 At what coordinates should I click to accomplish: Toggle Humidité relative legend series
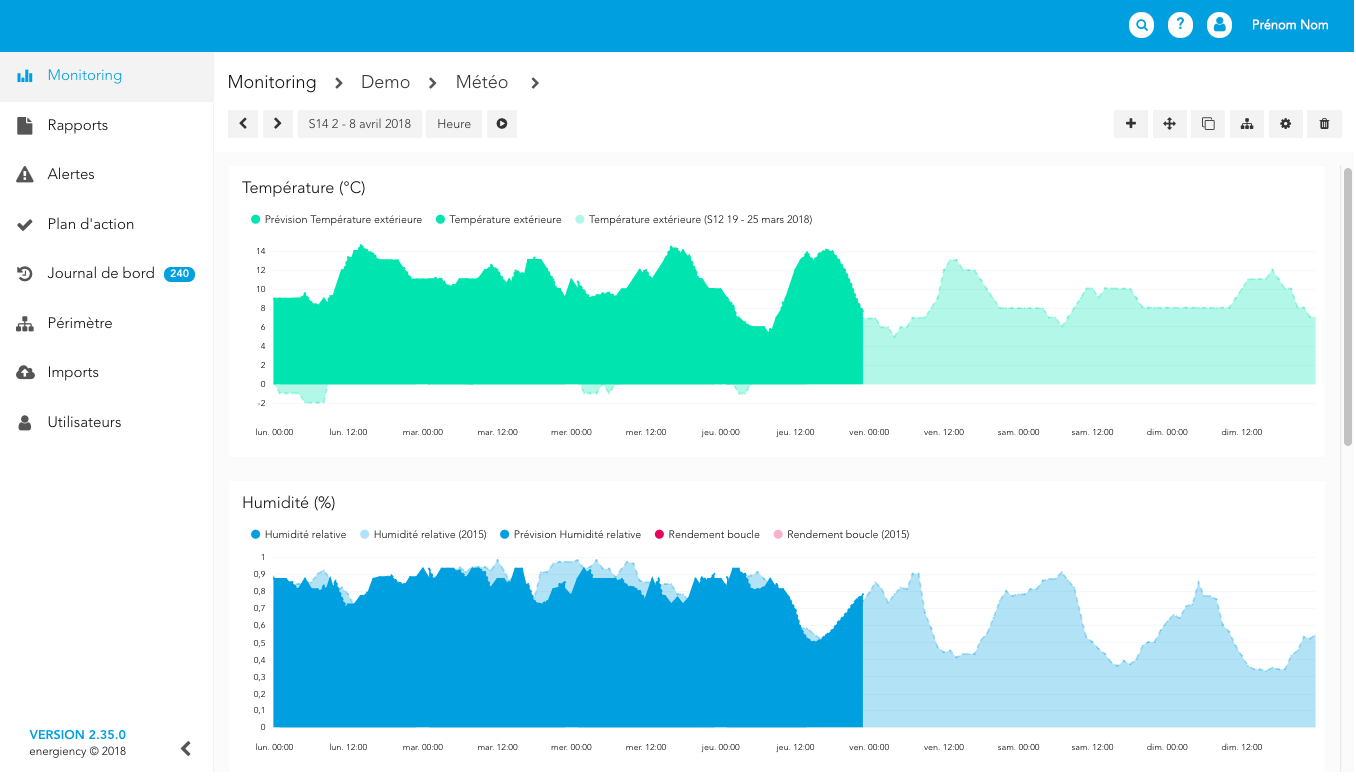point(299,534)
